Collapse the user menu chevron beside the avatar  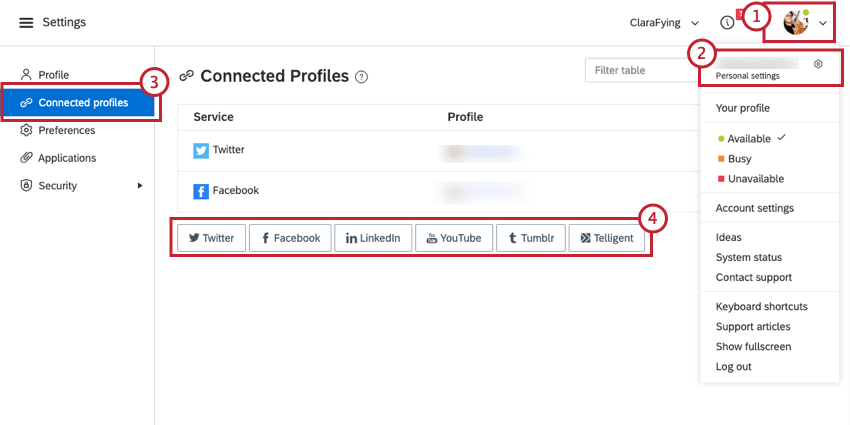823,23
